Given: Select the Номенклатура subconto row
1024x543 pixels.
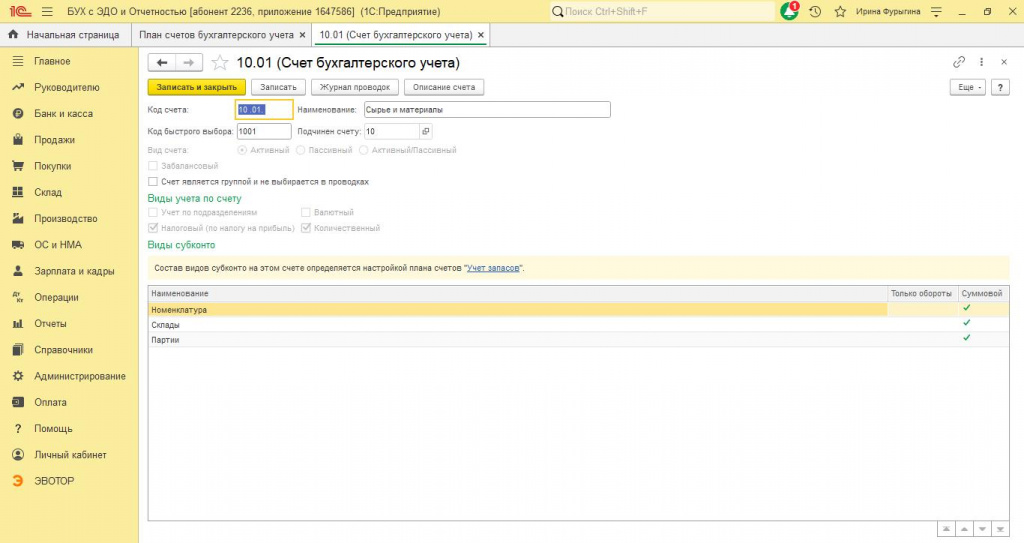Looking at the screenshot, I should 578,310.
